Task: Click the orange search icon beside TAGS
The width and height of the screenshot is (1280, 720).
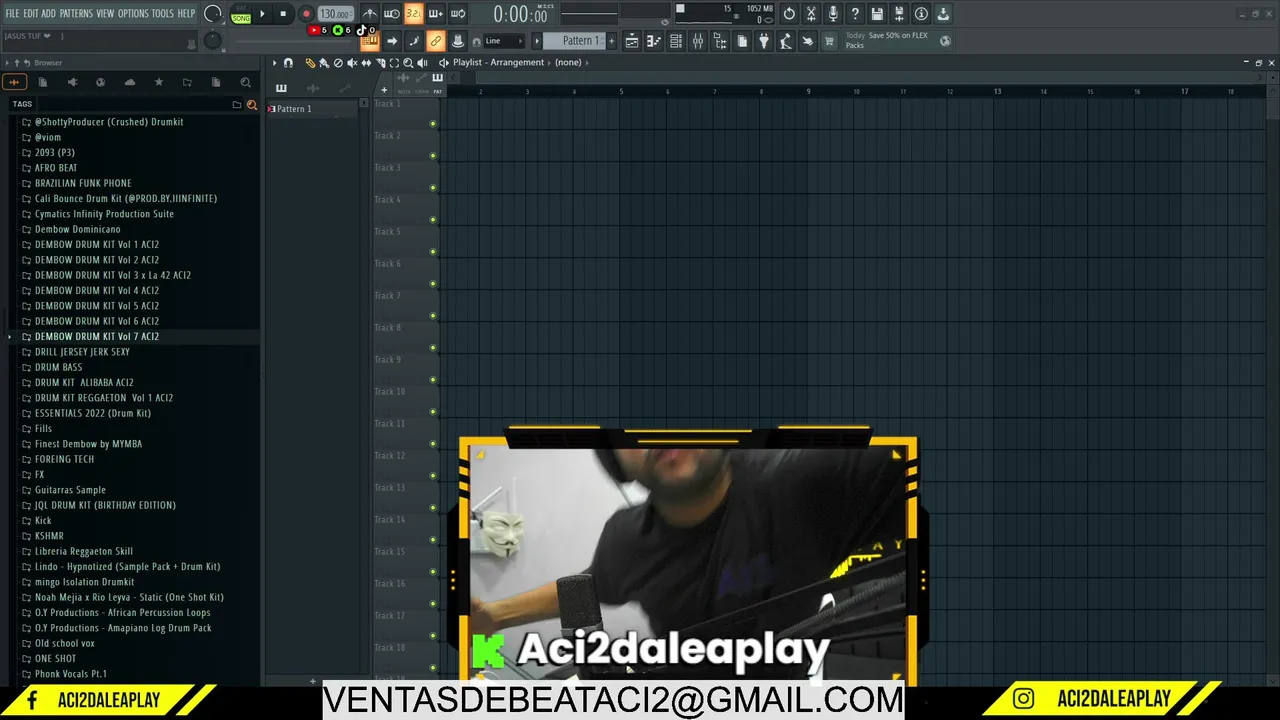Action: click(x=251, y=104)
